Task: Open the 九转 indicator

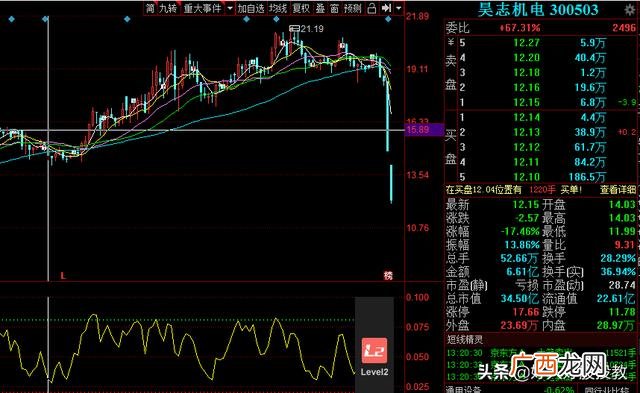Action: click(168, 8)
